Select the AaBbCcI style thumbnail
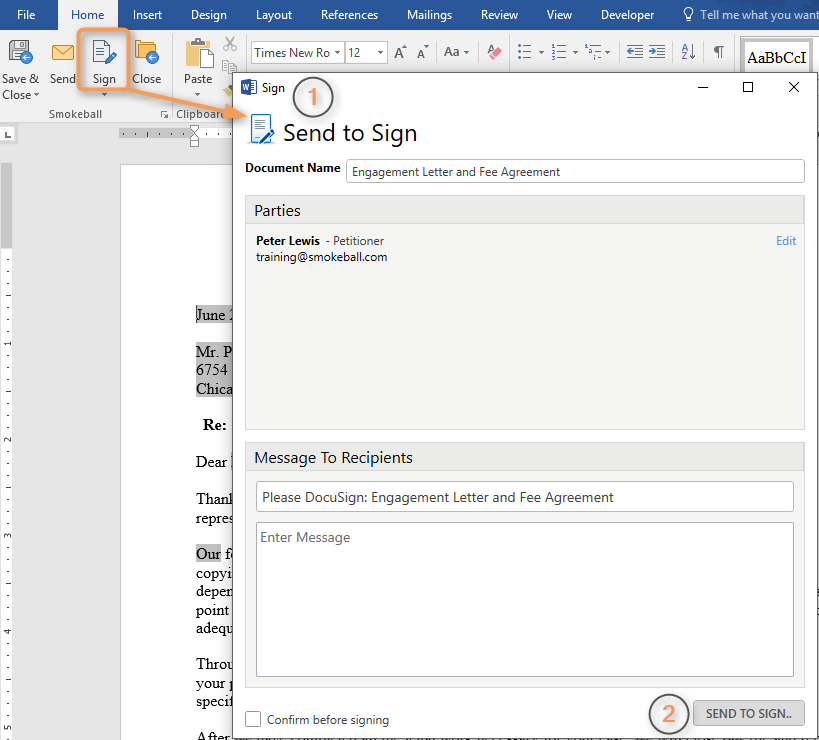Screen dimensions: 819x740 click(x=777, y=56)
